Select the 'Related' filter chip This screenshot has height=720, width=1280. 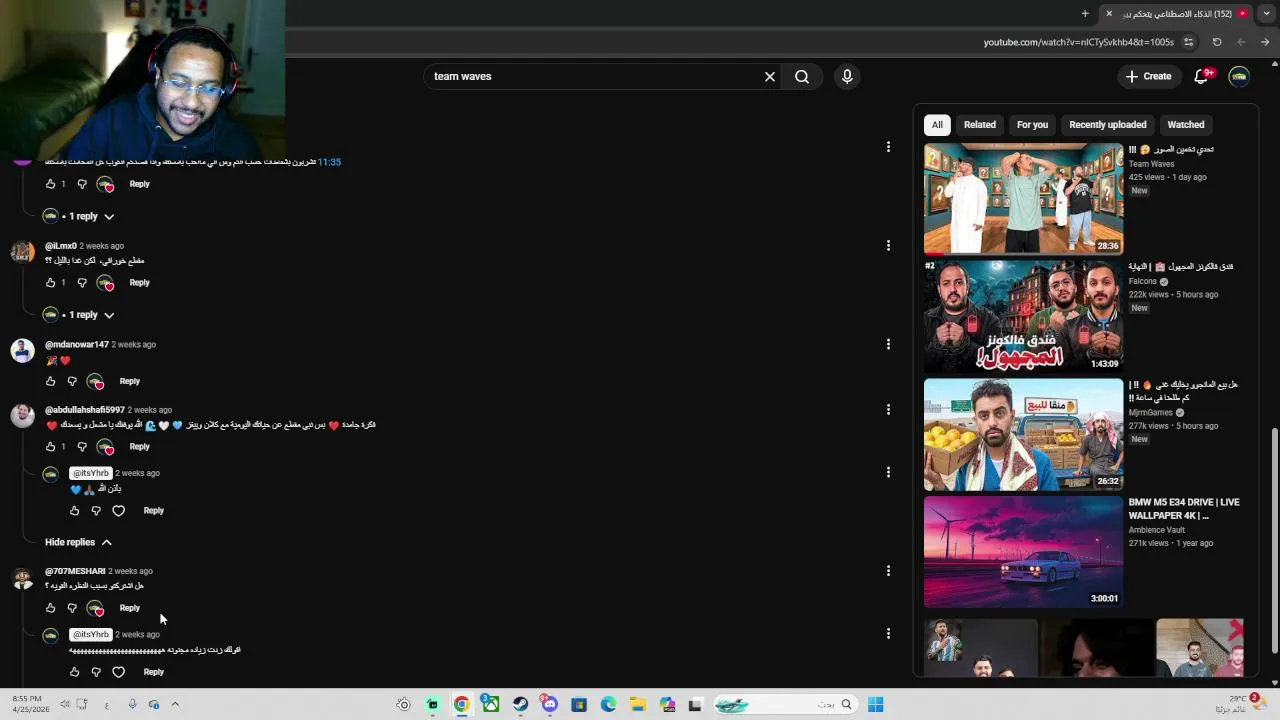[x=980, y=125]
